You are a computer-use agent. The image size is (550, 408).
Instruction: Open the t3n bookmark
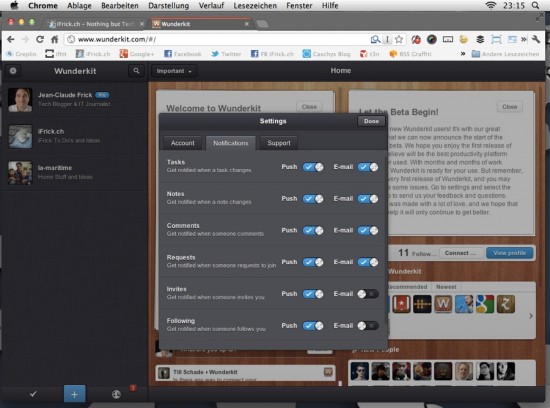click(x=370, y=54)
